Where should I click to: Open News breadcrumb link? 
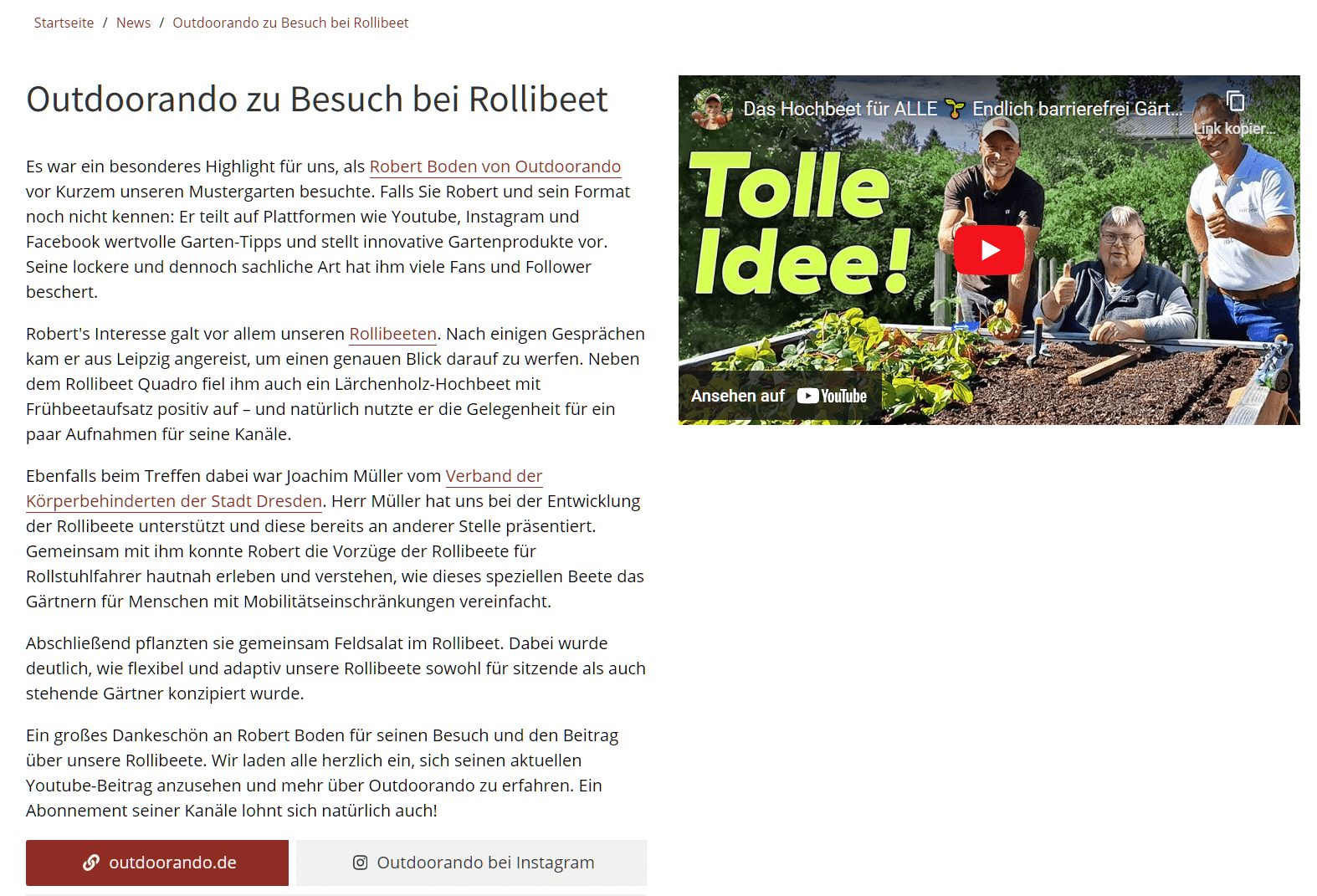(134, 23)
